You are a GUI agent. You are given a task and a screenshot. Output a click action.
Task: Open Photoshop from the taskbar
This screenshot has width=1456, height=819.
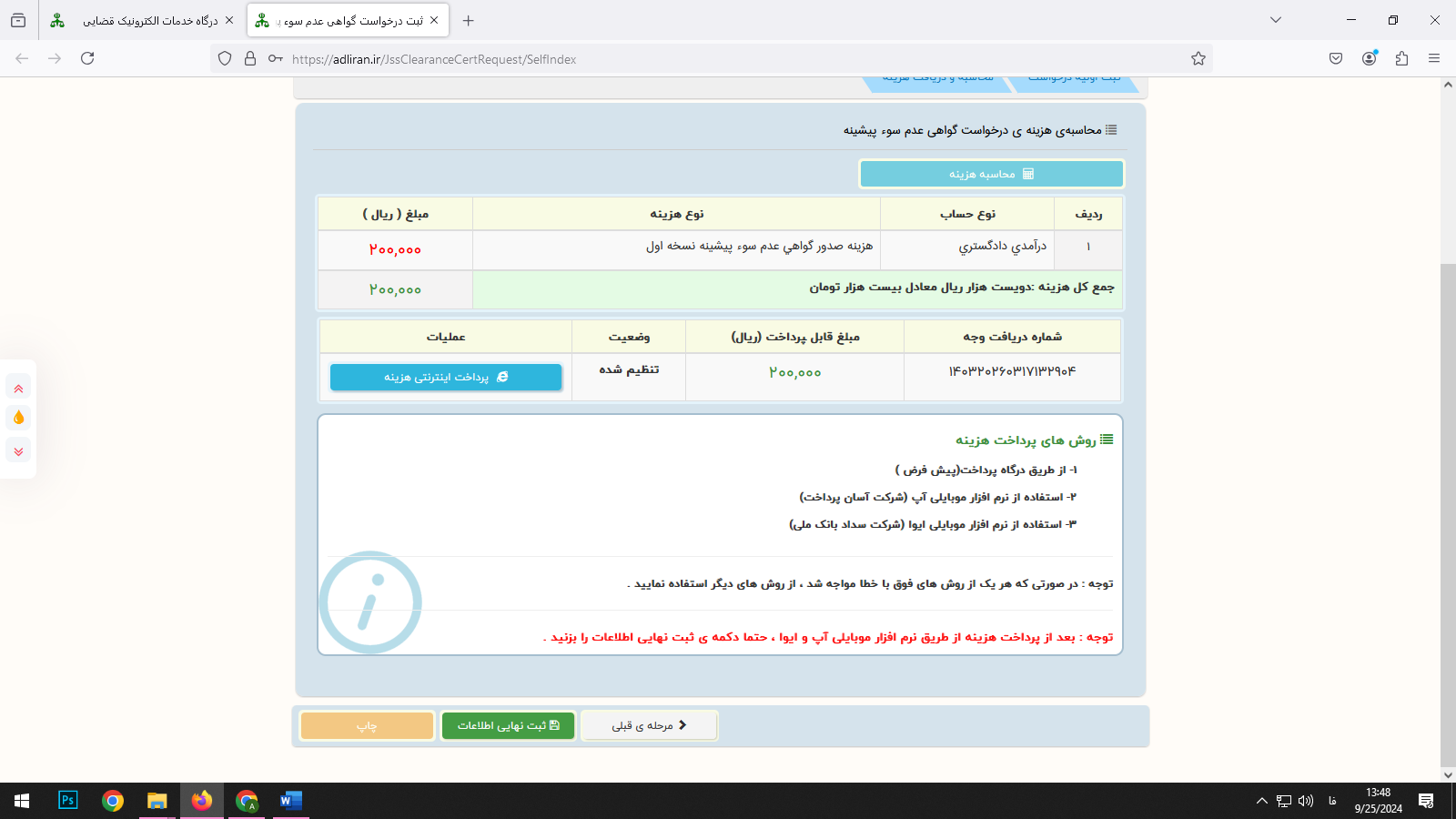pyautogui.click(x=68, y=801)
